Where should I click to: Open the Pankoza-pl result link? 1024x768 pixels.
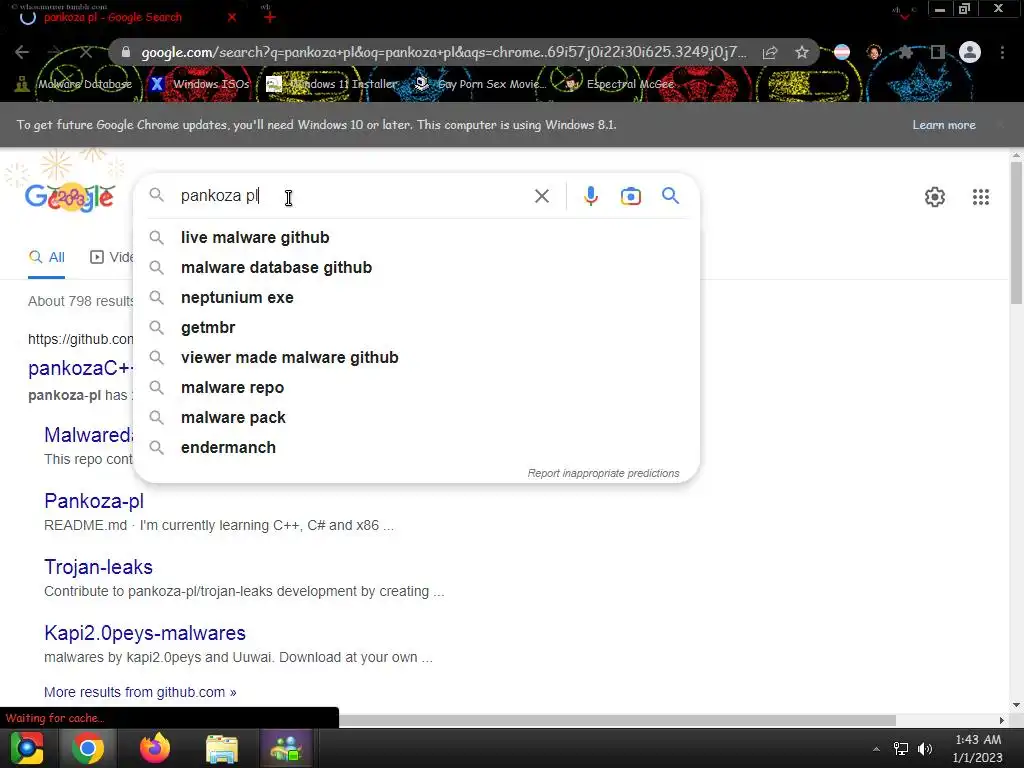[x=94, y=502]
